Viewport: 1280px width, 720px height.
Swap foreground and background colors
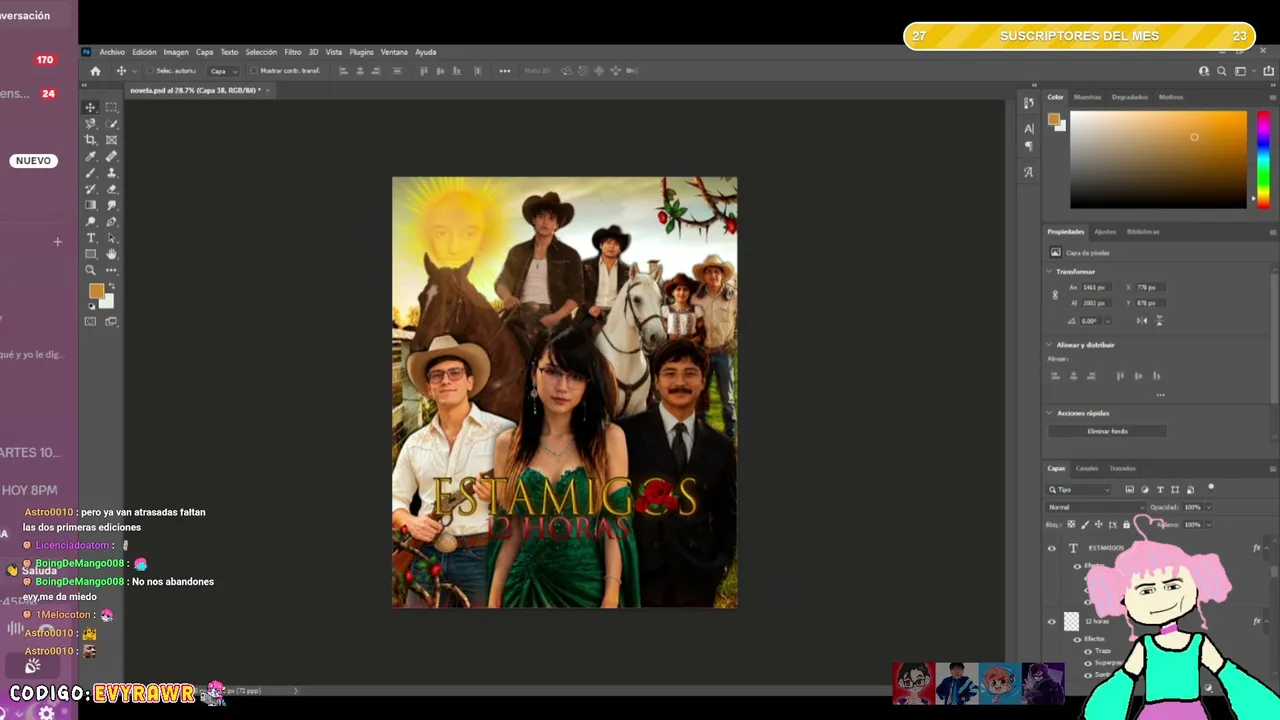110,287
